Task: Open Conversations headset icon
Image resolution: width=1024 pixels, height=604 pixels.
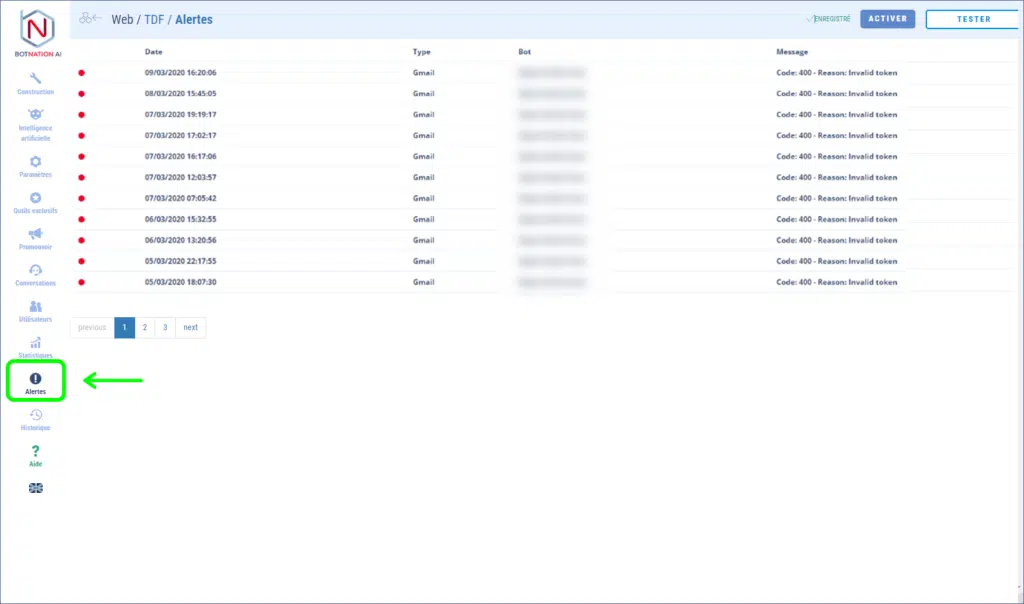Action: (x=36, y=270)
